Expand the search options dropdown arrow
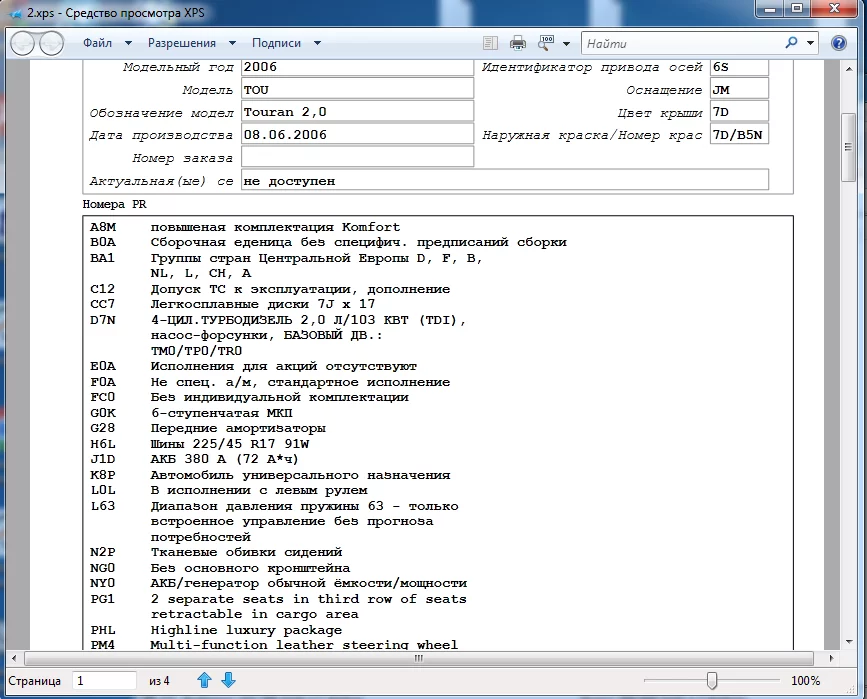 810,43
